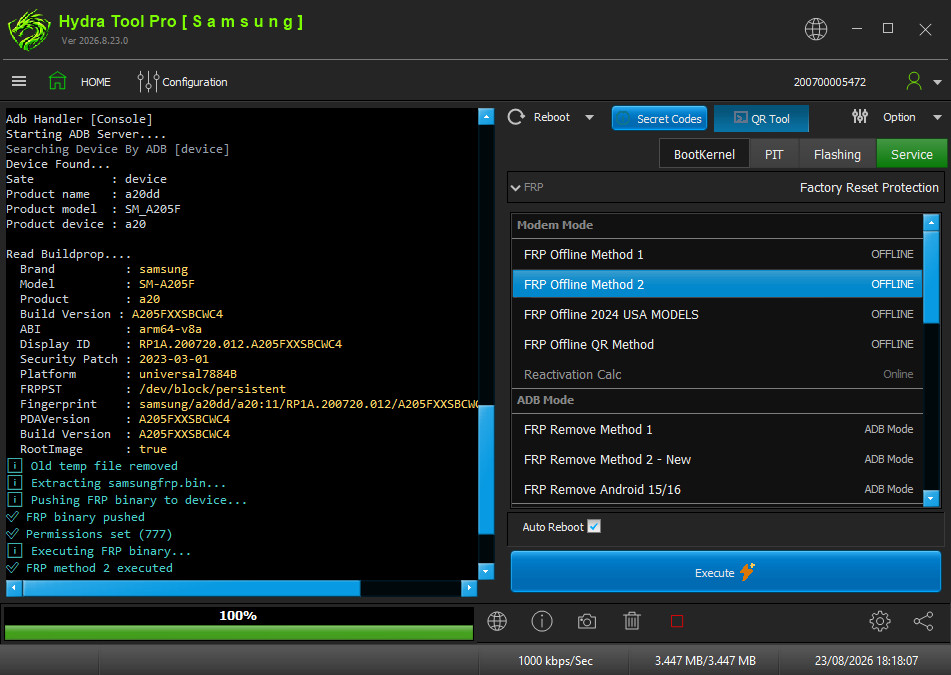Open the hamburger menu
The width and height of the screenshot is (951, 675).
coord(19,81)
